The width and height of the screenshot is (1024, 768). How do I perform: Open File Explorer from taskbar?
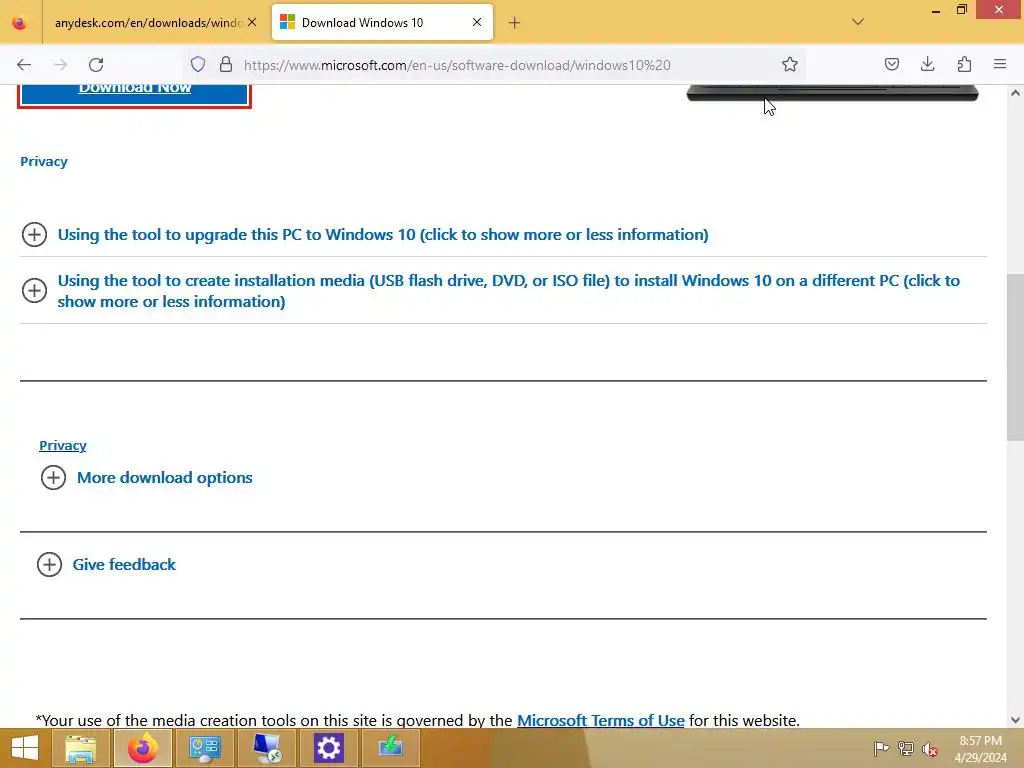[81, 748]
